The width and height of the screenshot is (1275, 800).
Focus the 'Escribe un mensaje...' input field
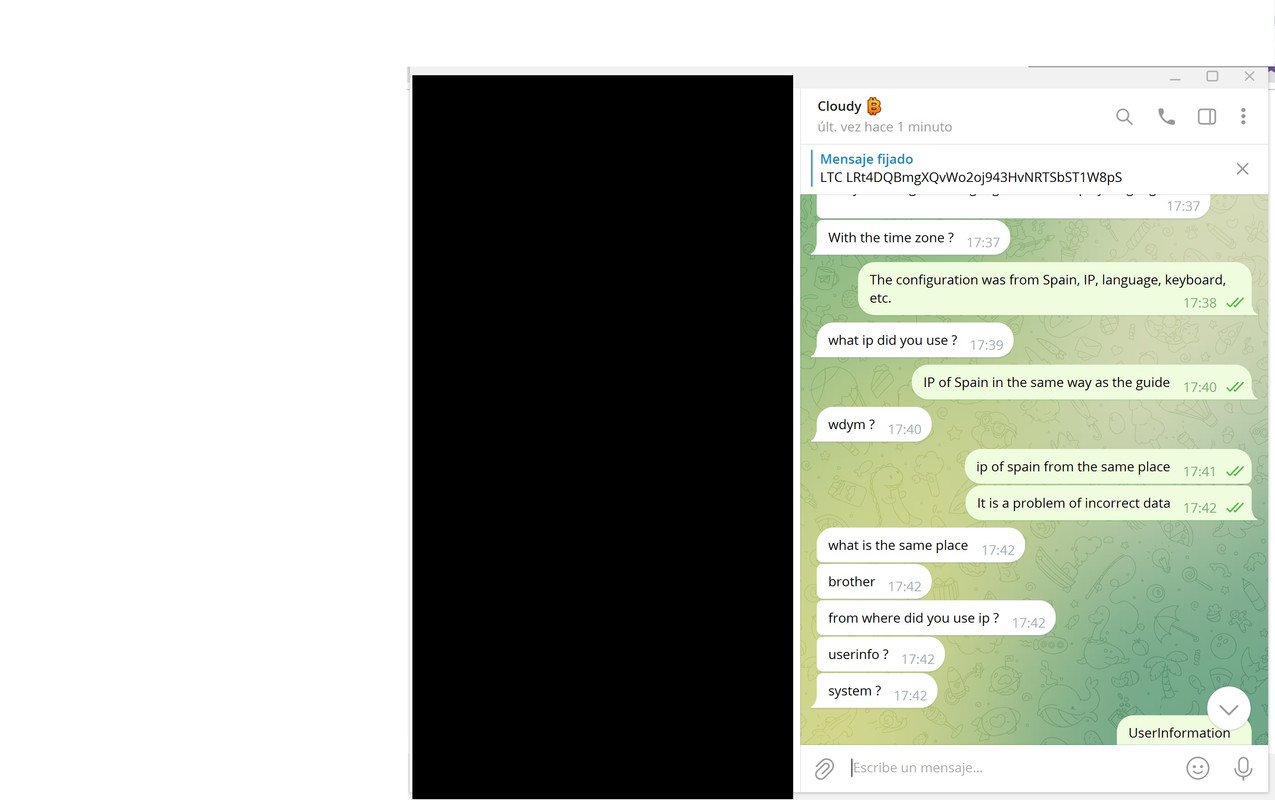(x=1010, y=768)
